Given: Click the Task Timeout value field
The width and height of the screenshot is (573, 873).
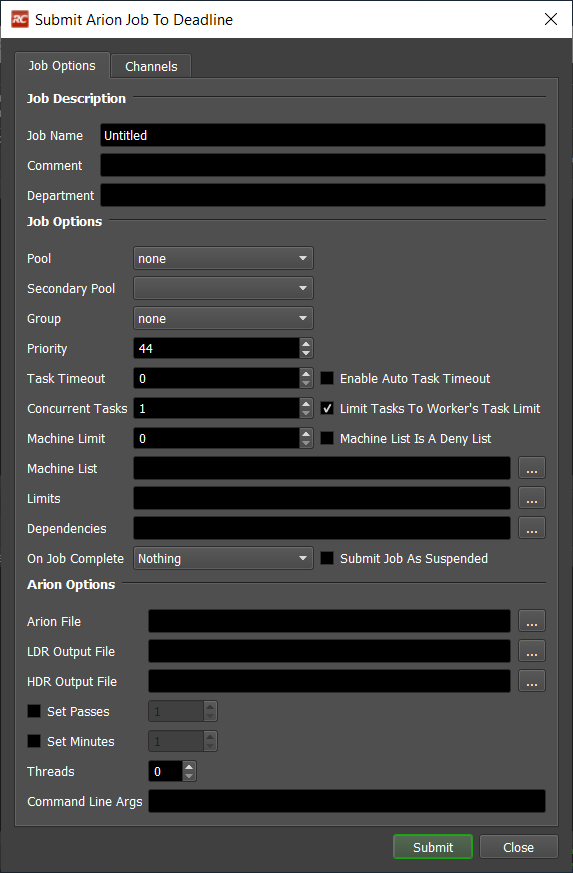Looking at the screenshot, I should [x=217, y=379].
